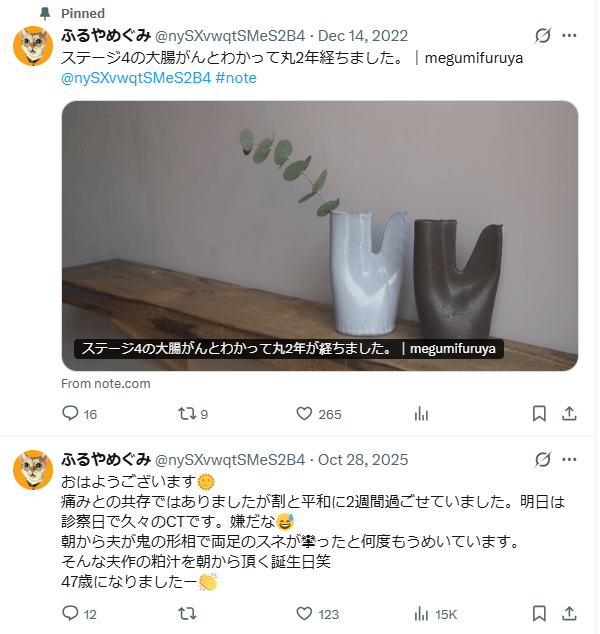Open more options on Oct 28 tweet
The height and width of the screenshot is (634, 600).
click(x=569, y=459)
